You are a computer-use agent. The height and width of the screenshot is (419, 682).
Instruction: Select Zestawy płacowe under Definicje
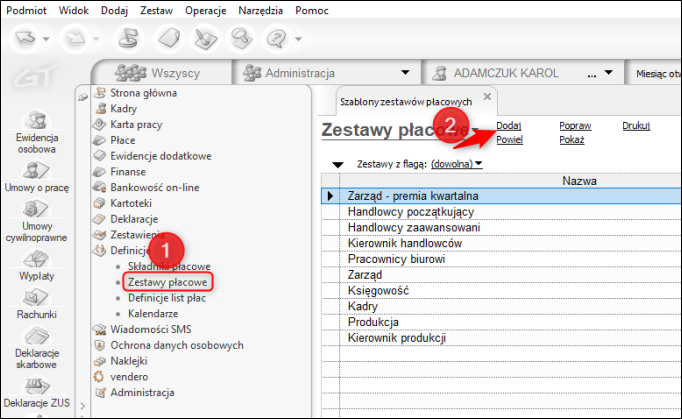[x=167, y=282]
